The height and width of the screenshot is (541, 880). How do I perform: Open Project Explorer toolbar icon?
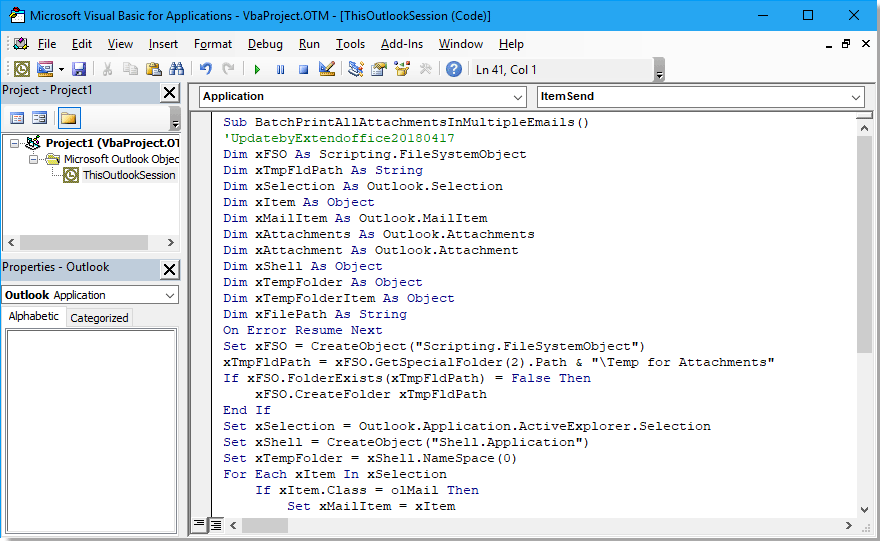(x=355, y=69)
